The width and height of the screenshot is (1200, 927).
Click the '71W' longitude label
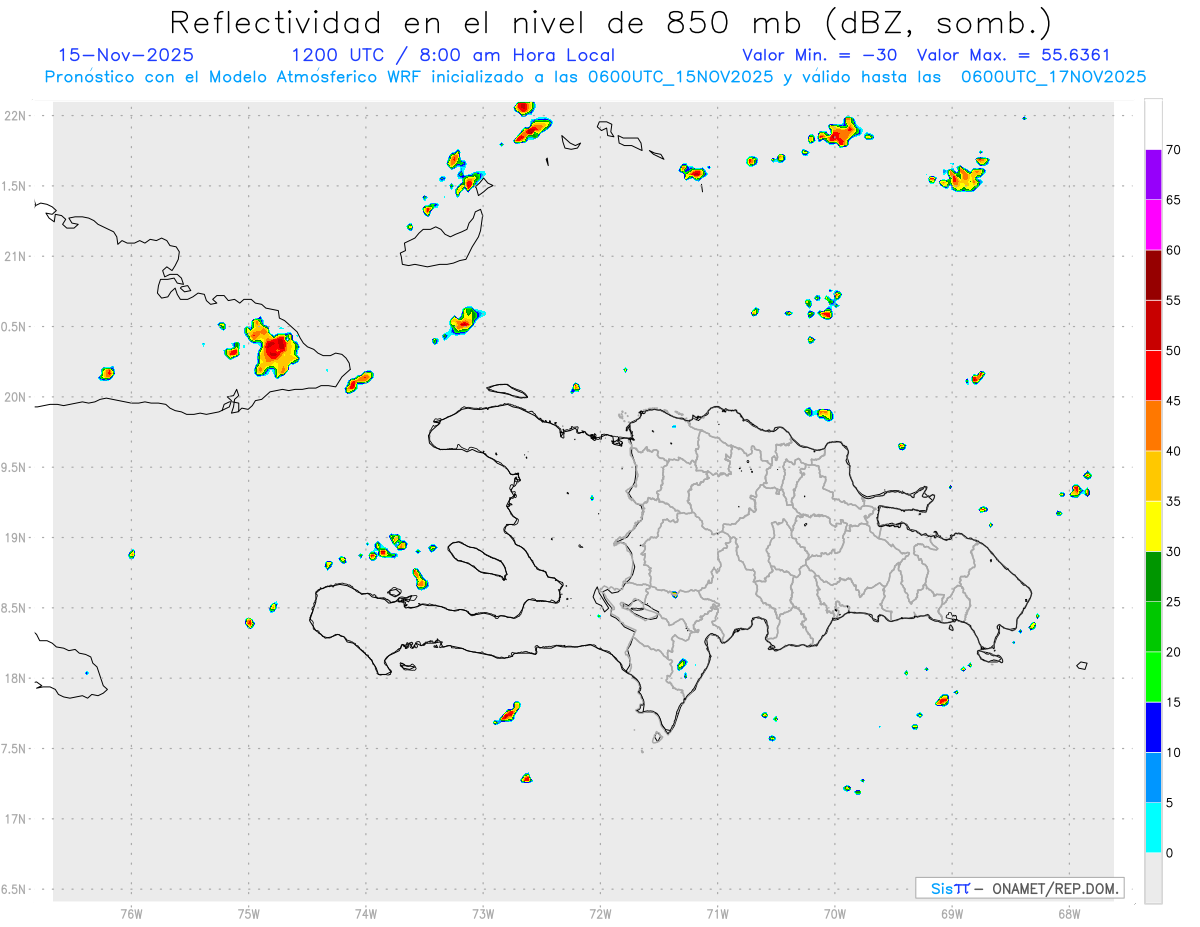coord(717,913)
